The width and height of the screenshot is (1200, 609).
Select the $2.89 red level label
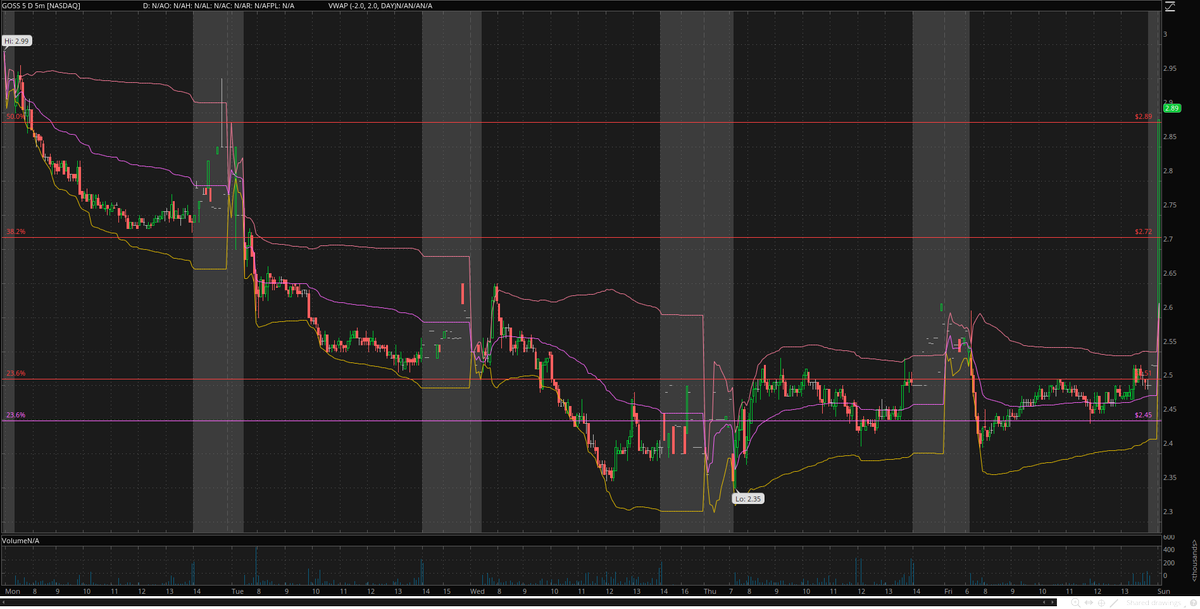coord(1143,117)
